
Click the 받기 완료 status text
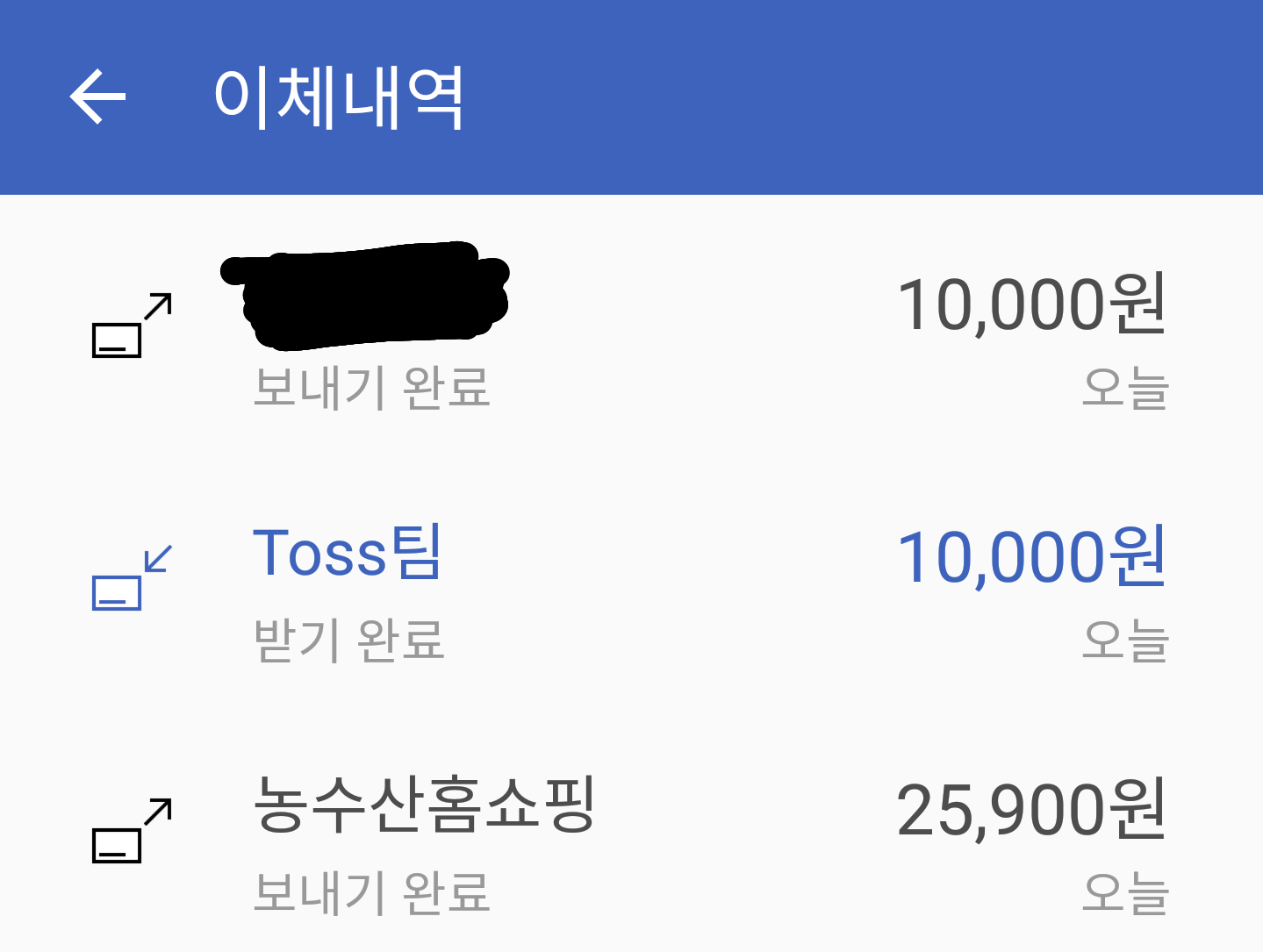(348, 640)
